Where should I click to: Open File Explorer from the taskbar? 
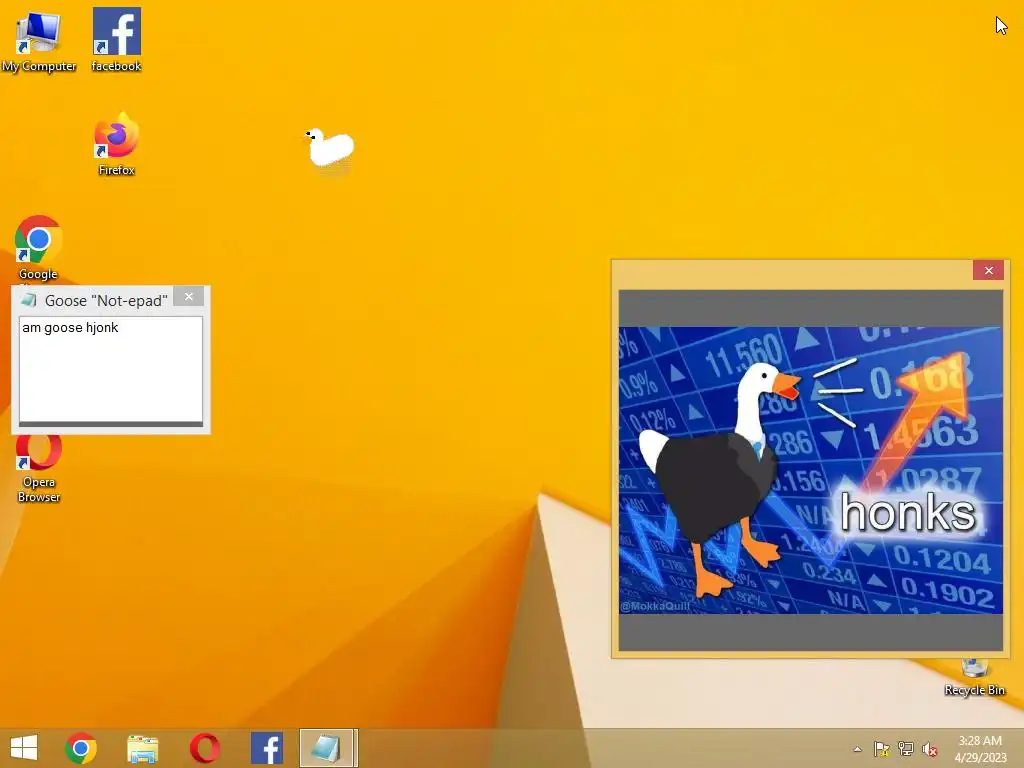point(142,748)
